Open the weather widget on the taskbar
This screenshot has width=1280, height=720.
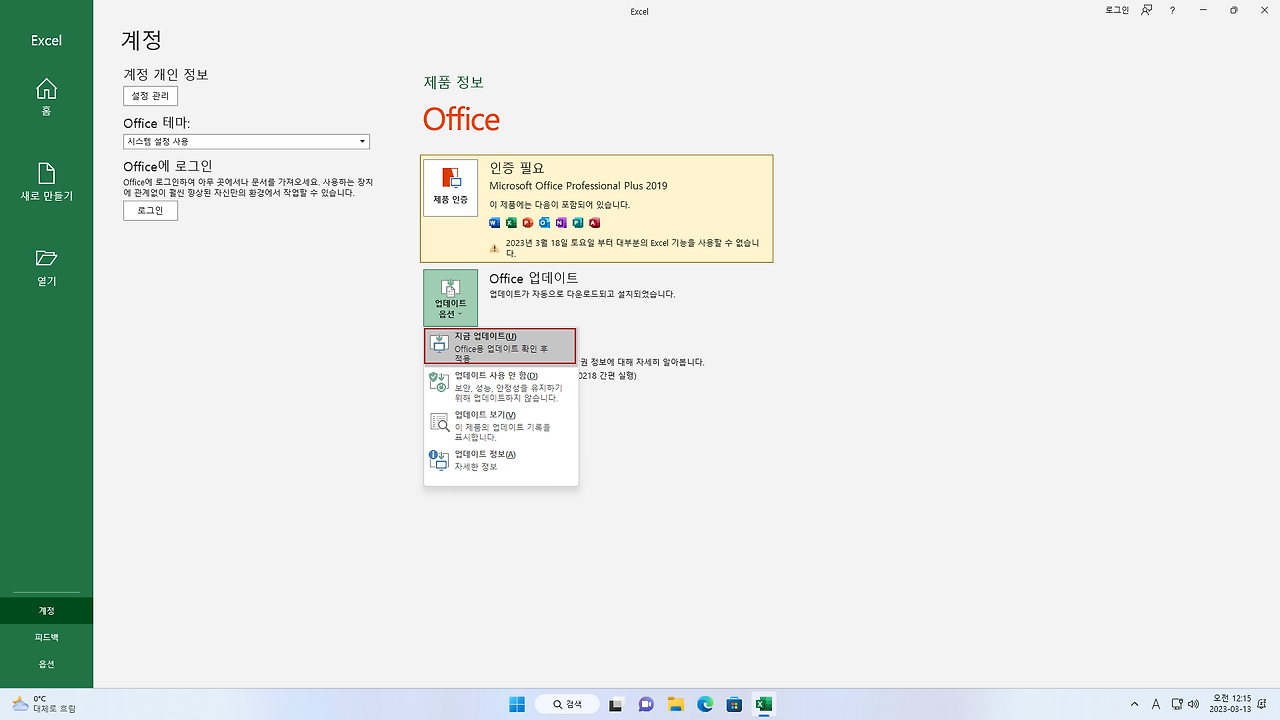pyautogui.click(x=44, y=704)
